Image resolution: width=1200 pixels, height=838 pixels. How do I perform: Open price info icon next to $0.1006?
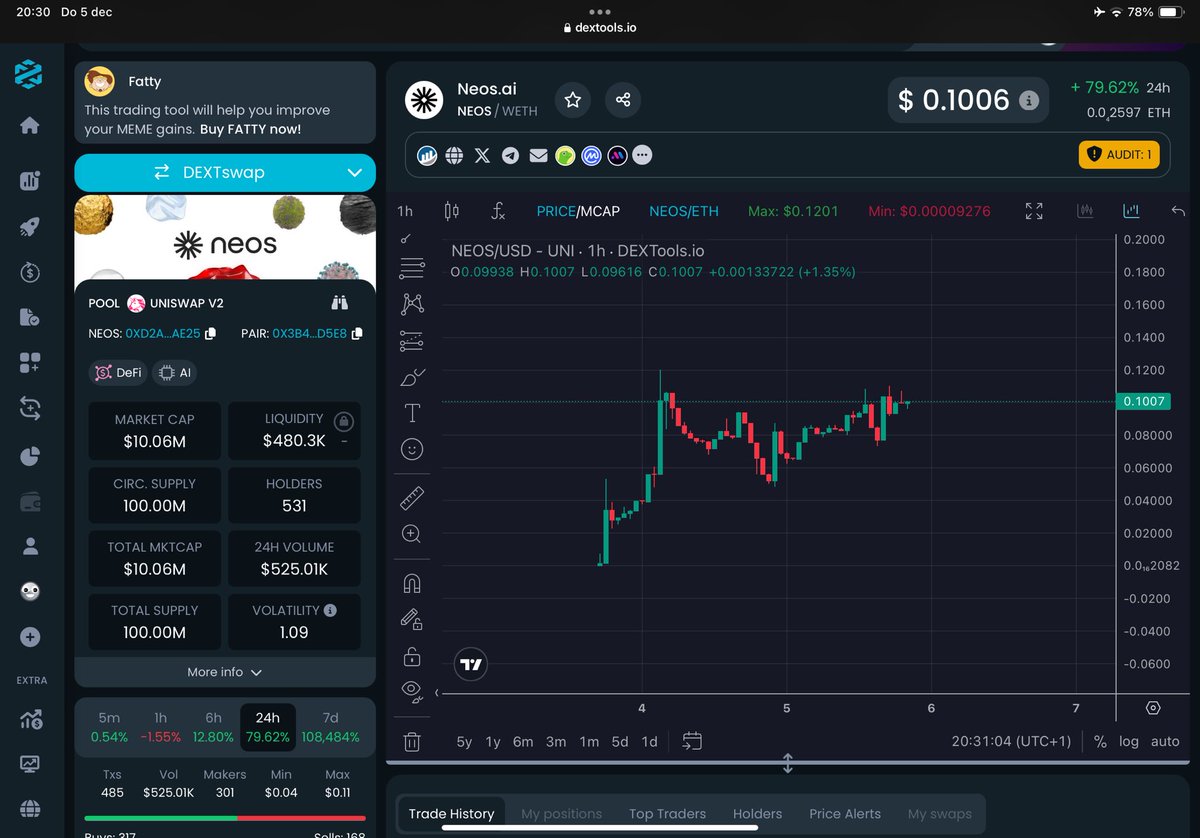click(1028, 101)
